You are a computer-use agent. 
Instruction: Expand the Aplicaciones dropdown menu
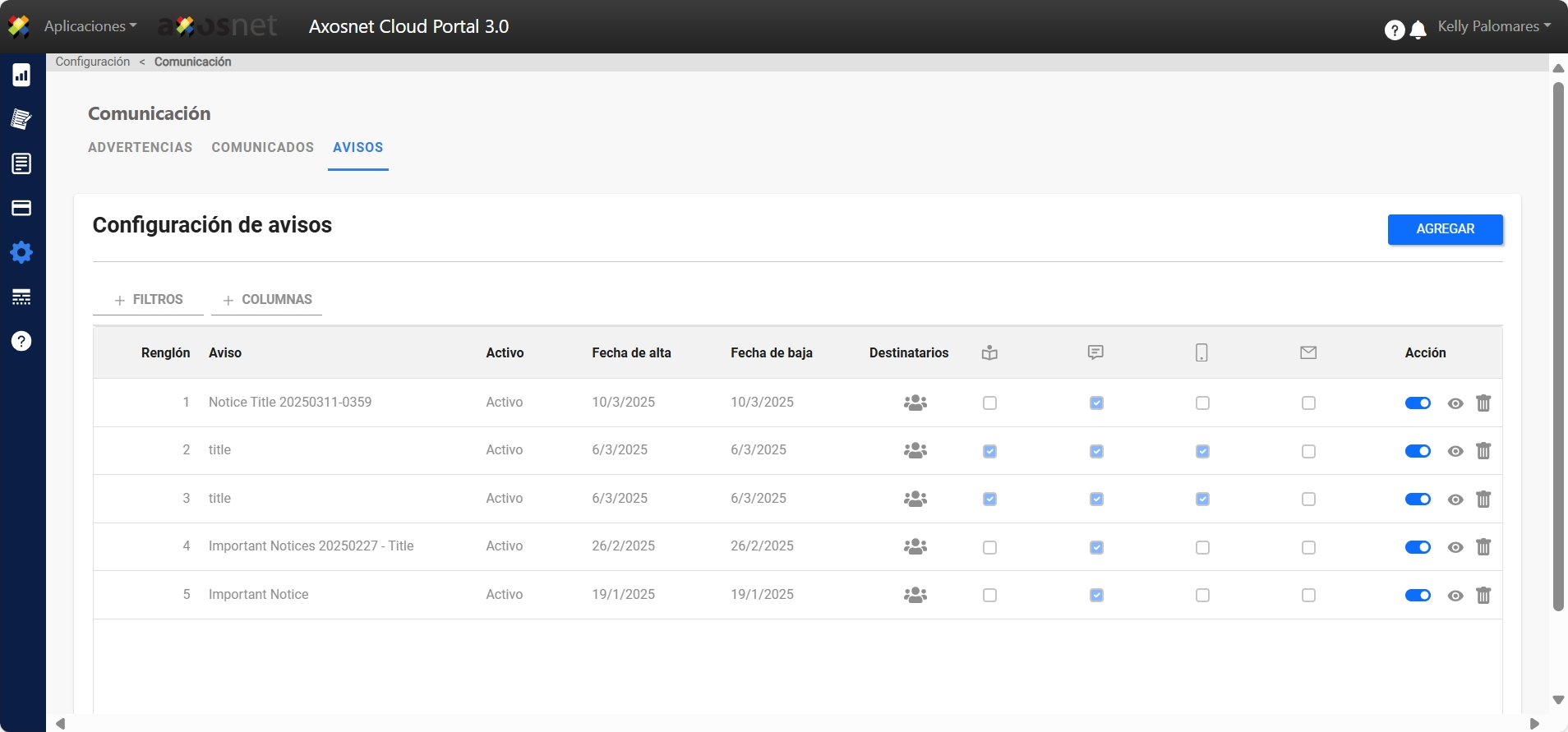(x=90, y=26)
